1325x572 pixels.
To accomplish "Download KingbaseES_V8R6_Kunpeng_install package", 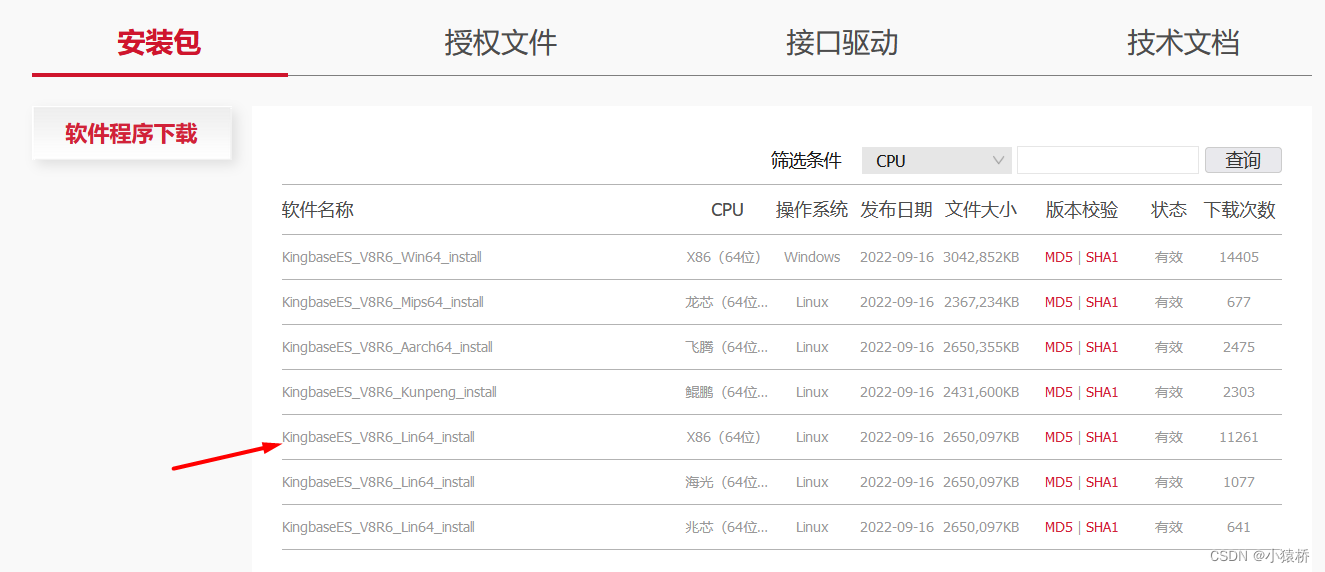I will pyautogui.click(x=389, y=392).
